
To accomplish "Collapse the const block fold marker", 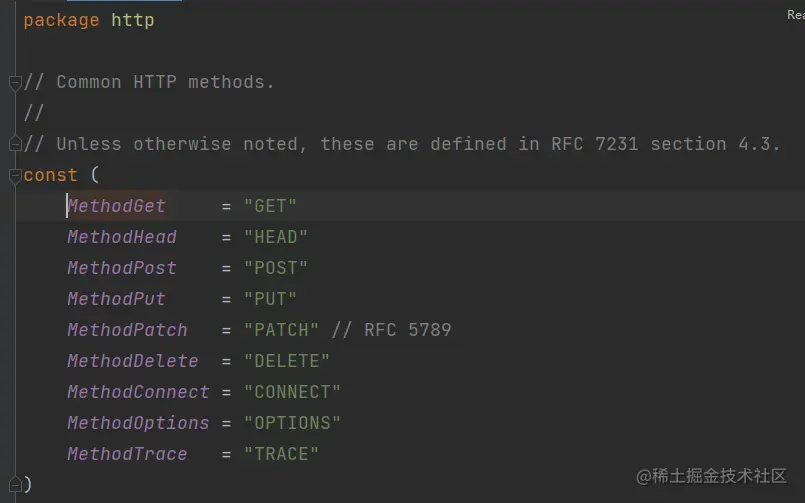I will (x=15, y=175).
